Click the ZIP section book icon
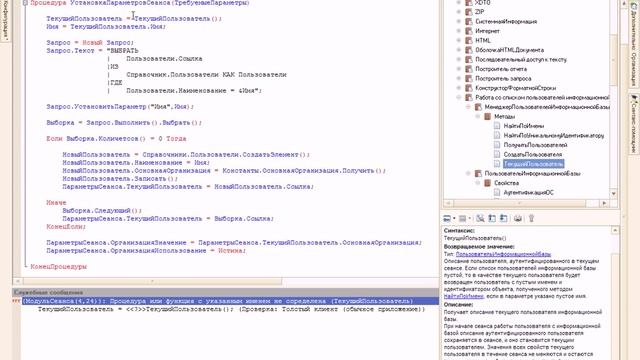 469,12
